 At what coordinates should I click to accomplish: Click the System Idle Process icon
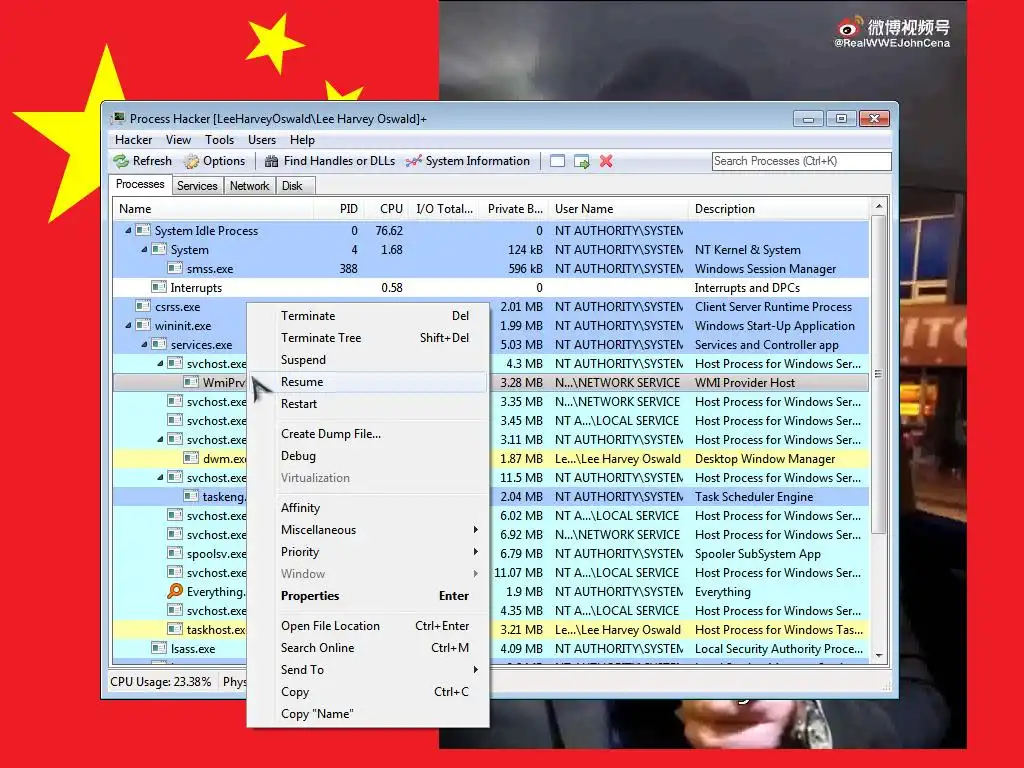pos(143,230)
